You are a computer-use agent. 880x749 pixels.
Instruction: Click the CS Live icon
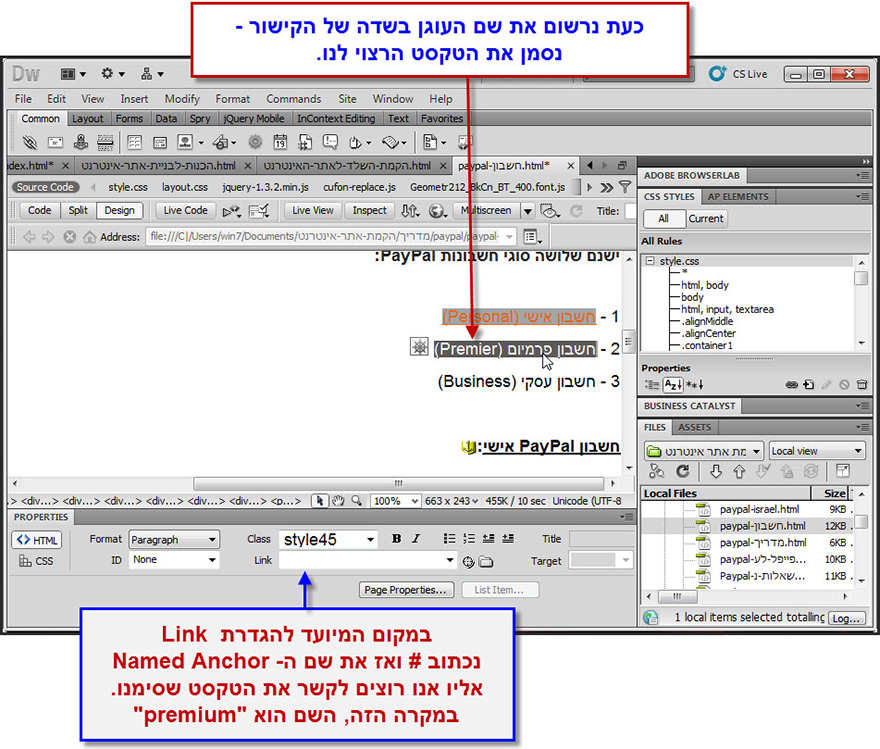click(x=717, y=73)
